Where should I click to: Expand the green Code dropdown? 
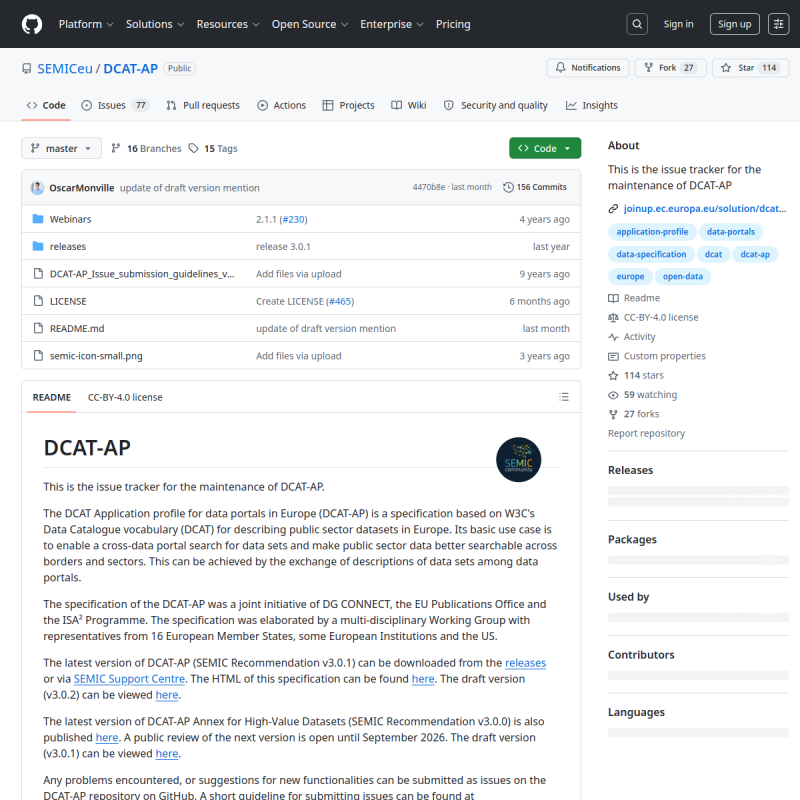(545, 148)
